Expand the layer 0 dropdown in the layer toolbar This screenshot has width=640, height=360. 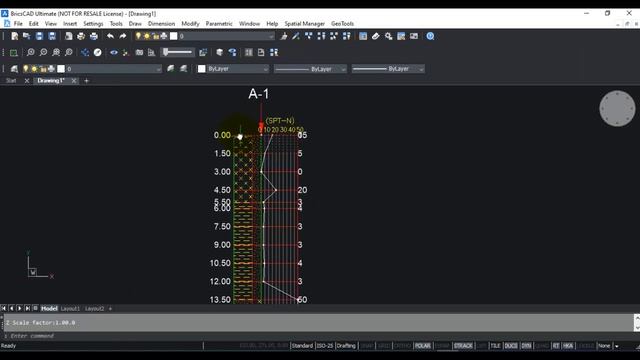[x=158, y=69]
